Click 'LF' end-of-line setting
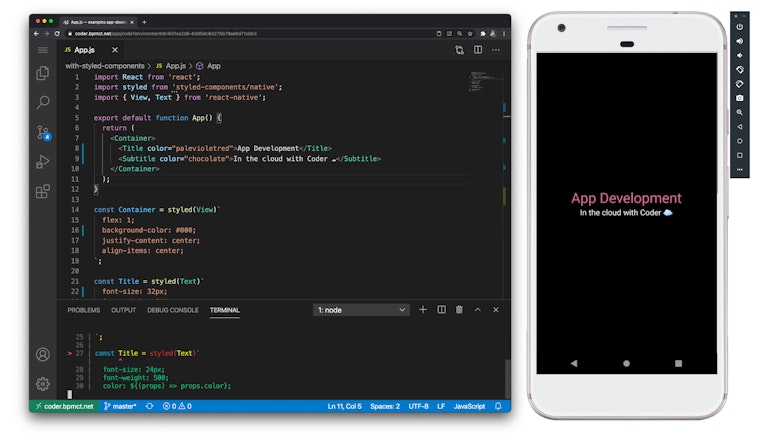 [x=441, y=406]
